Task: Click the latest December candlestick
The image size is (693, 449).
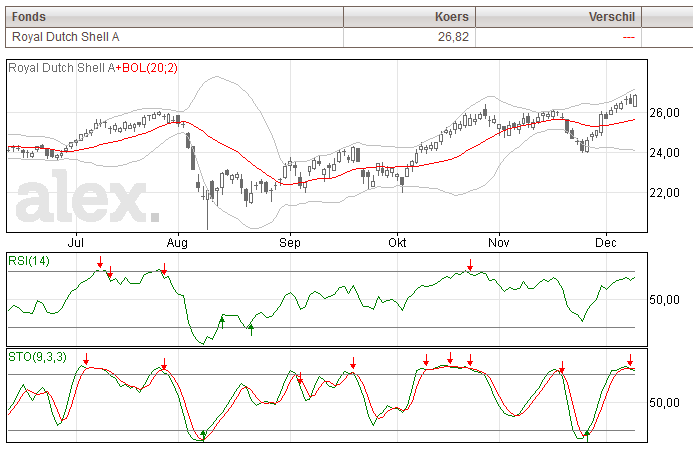Action: click(x=635, y=100)
